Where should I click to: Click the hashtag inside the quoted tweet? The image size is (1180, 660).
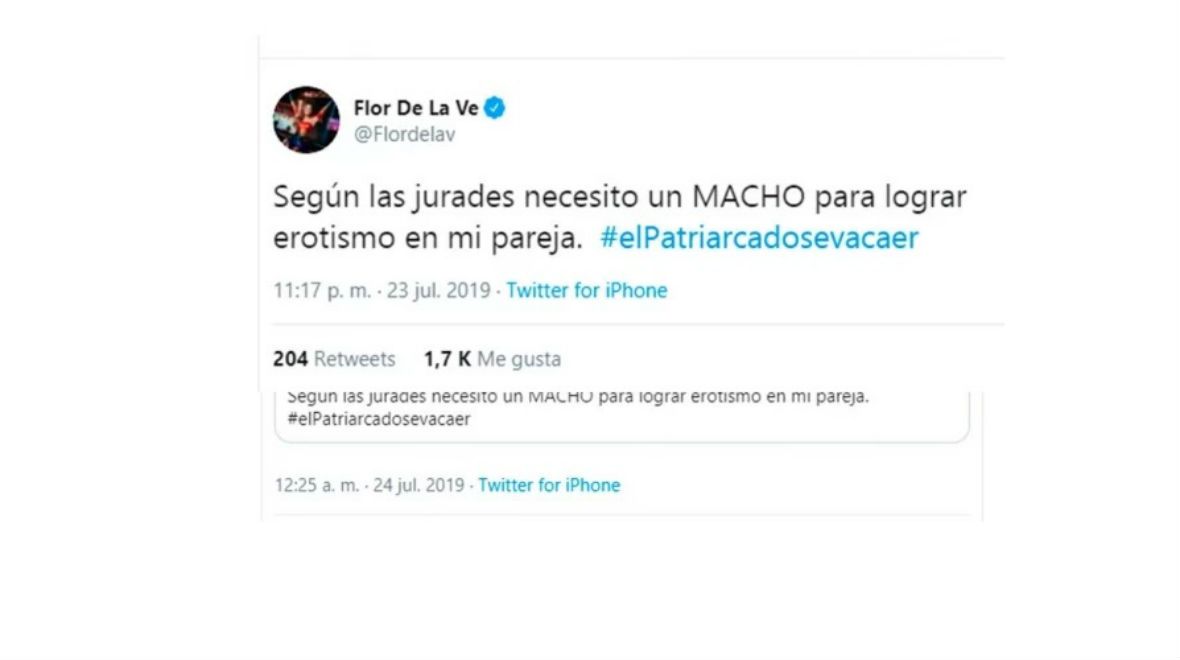click(379, 419)
